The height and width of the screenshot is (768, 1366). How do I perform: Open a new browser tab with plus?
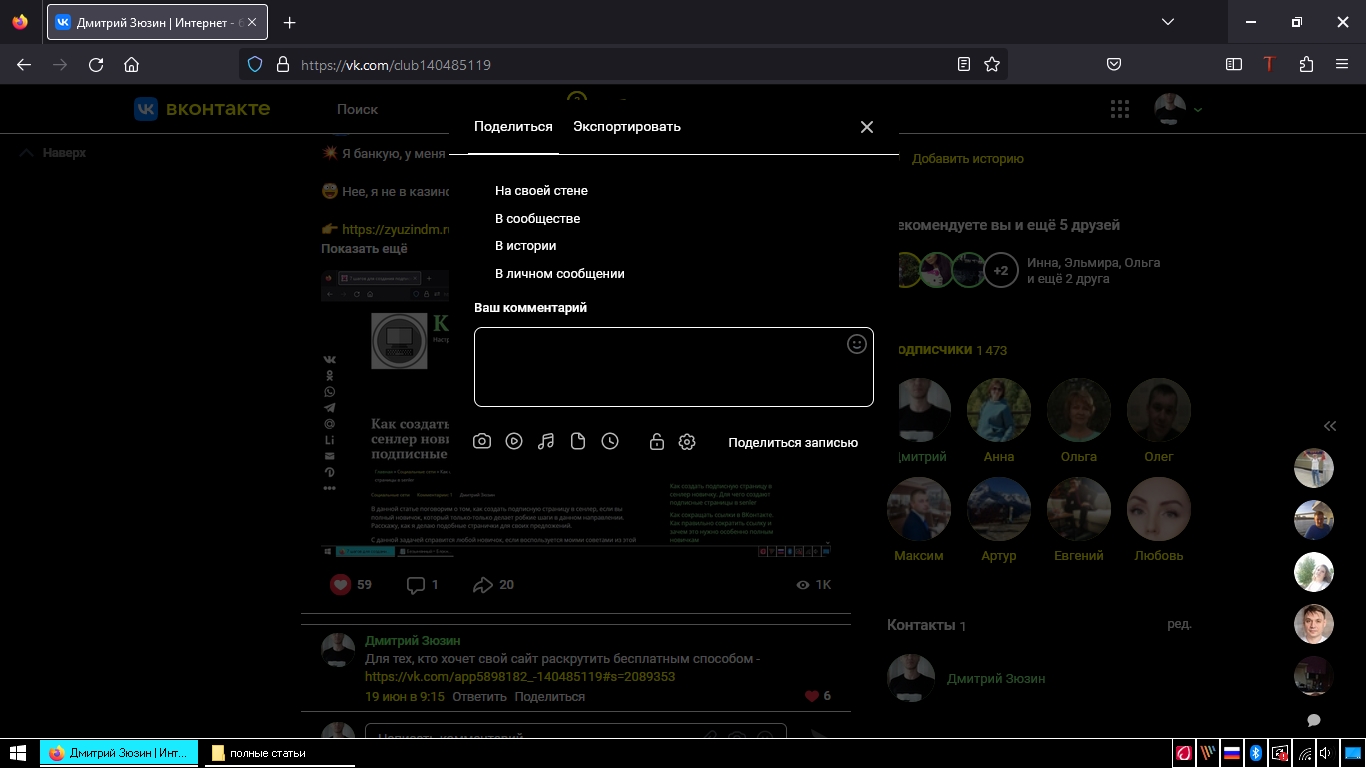[x=290, y=22]
